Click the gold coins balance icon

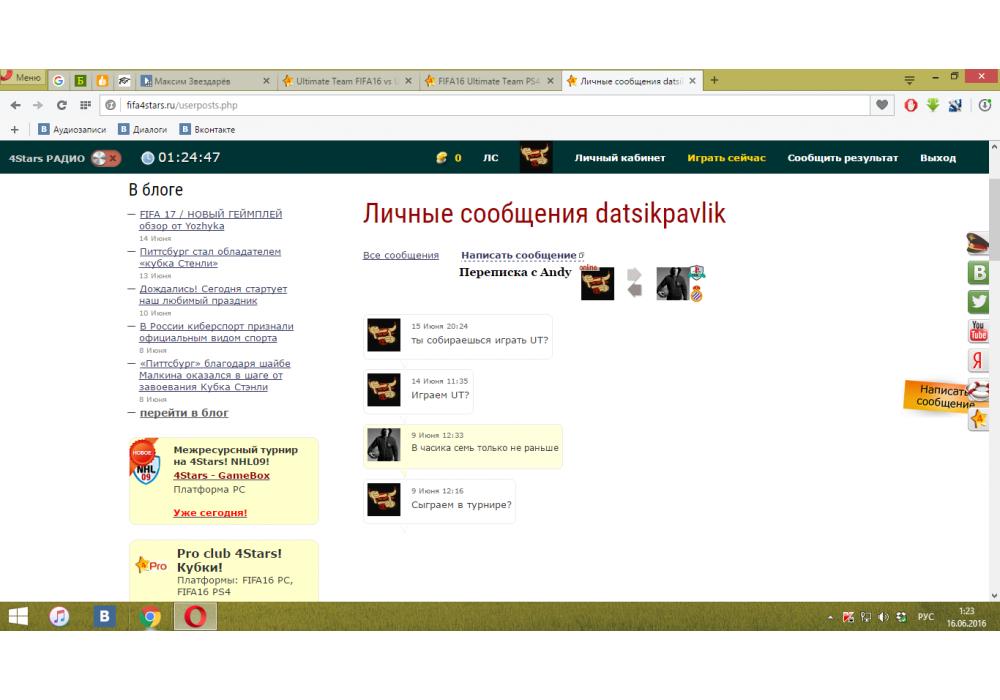coord(441,158)
